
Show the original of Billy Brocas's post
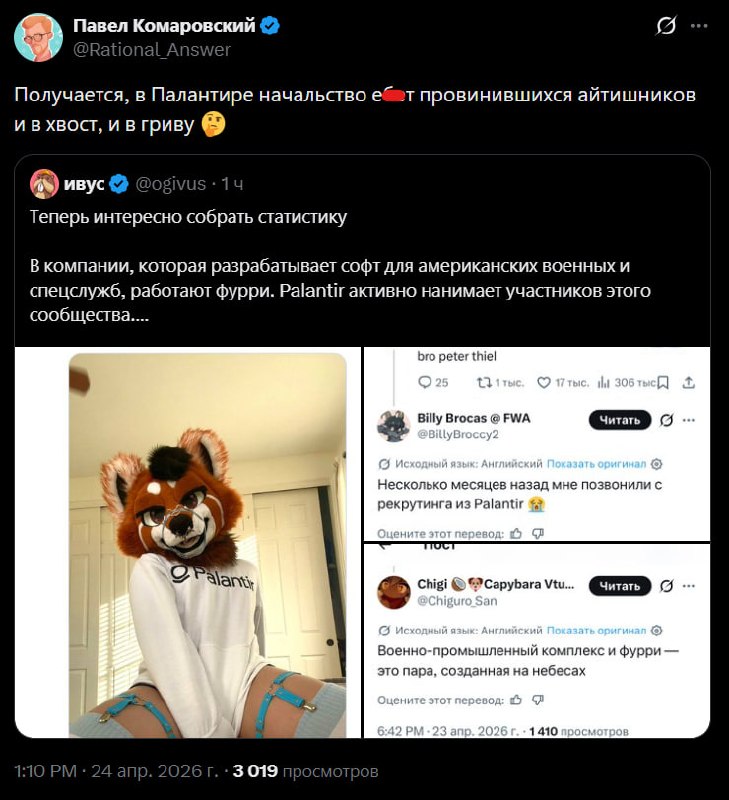pos(596,464)
